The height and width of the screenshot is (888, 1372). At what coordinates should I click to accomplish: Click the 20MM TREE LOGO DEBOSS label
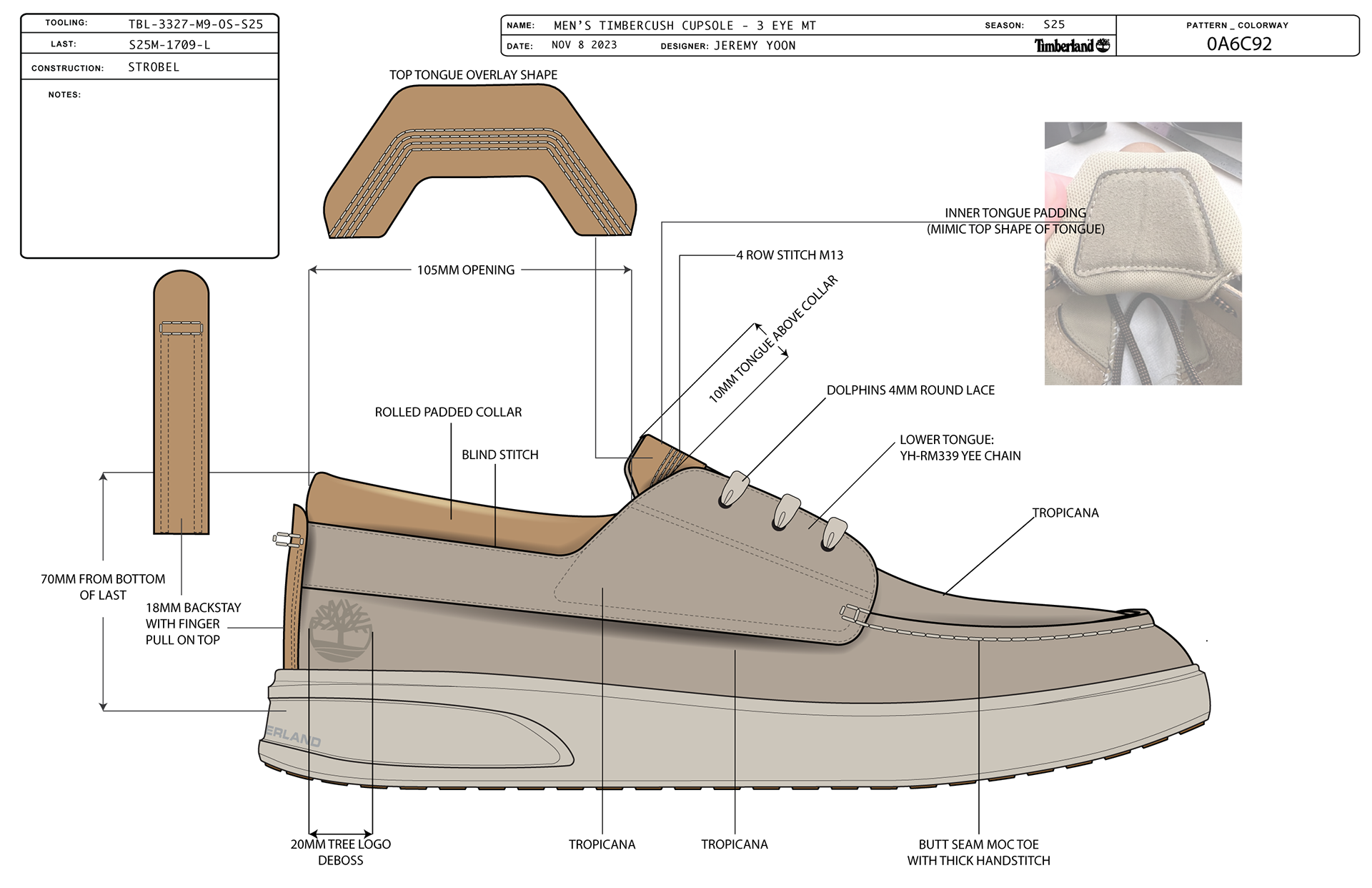click(341, 852)
